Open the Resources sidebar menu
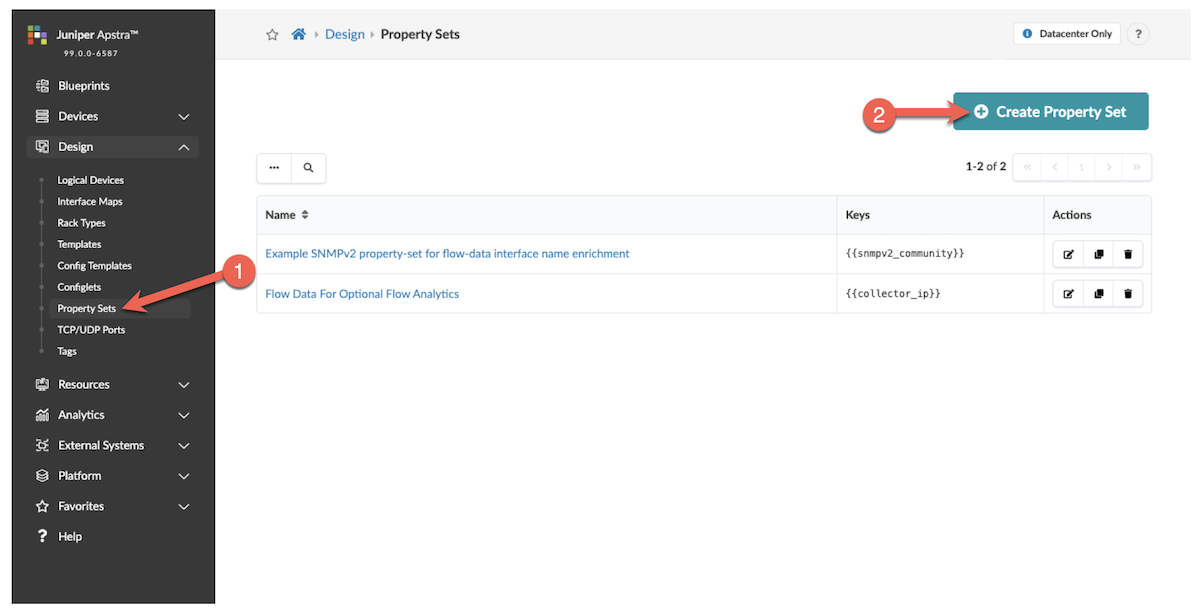Screen dimensions: 1200x612 coord(112,385)
